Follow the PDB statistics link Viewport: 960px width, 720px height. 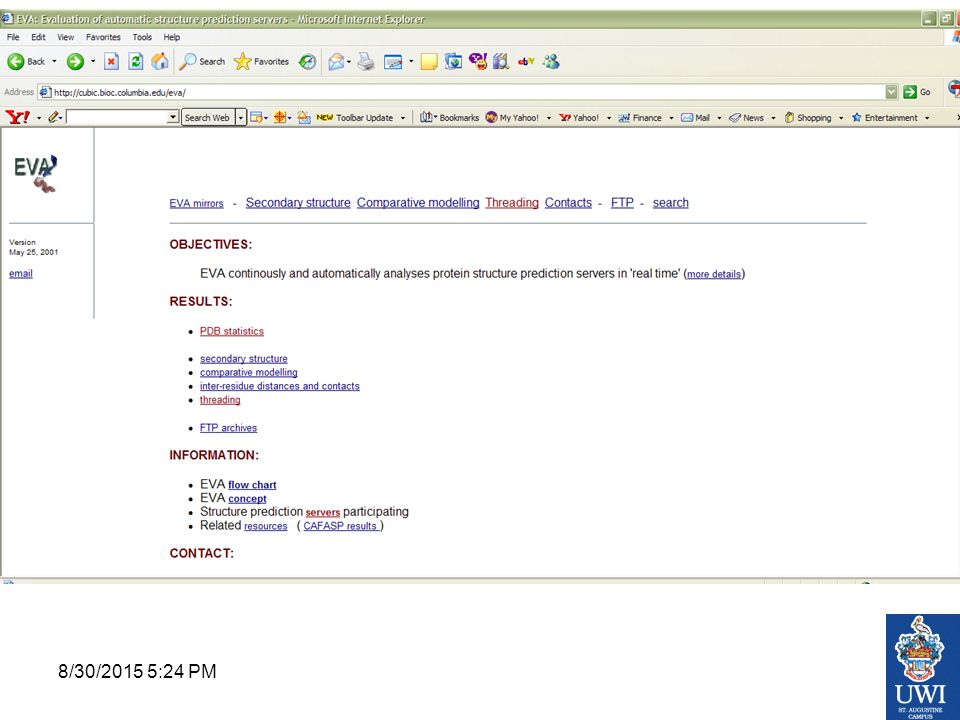click(x=231, y=331)
